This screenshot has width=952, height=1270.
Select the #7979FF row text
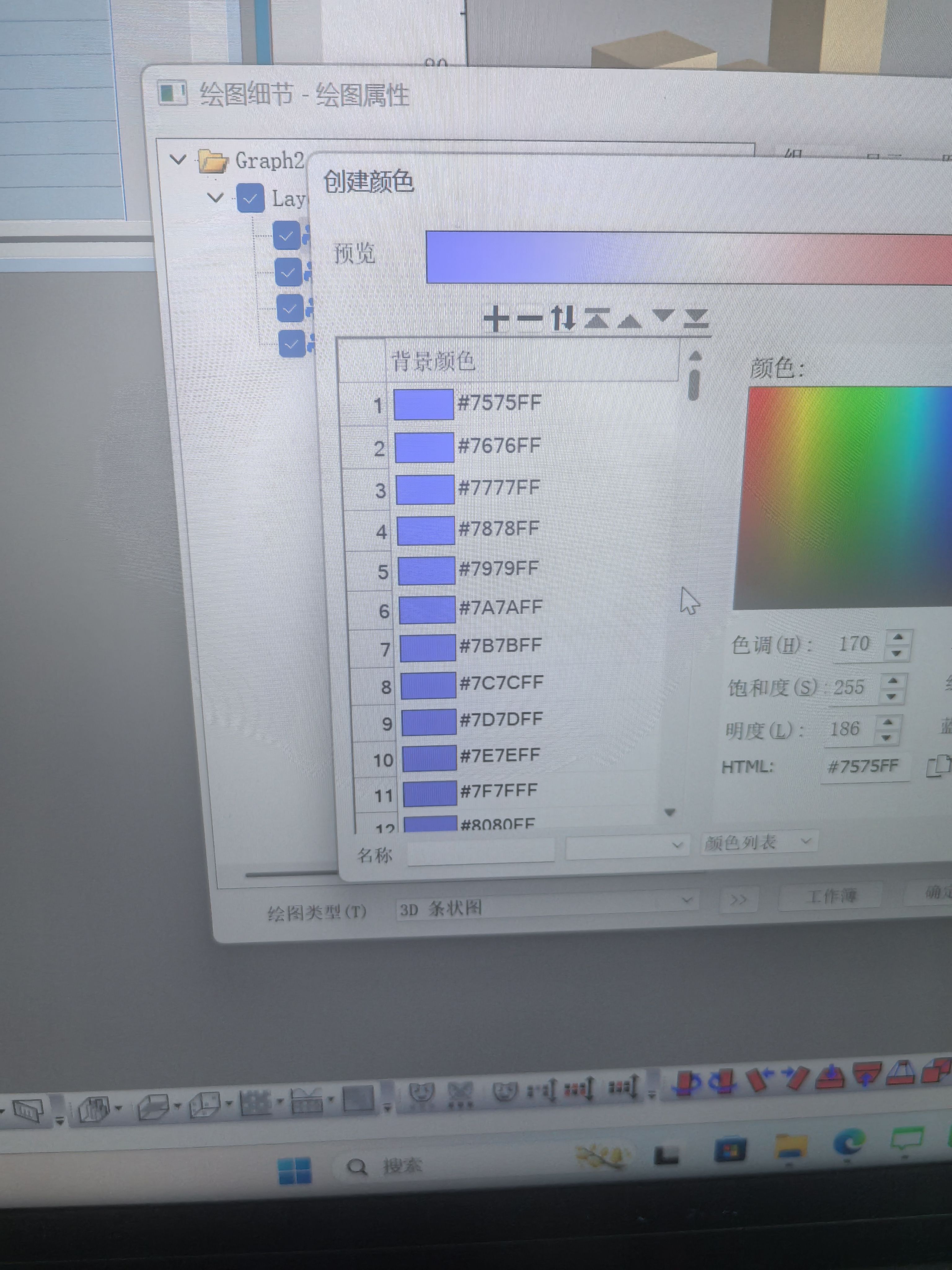click(x=499, y=568)
